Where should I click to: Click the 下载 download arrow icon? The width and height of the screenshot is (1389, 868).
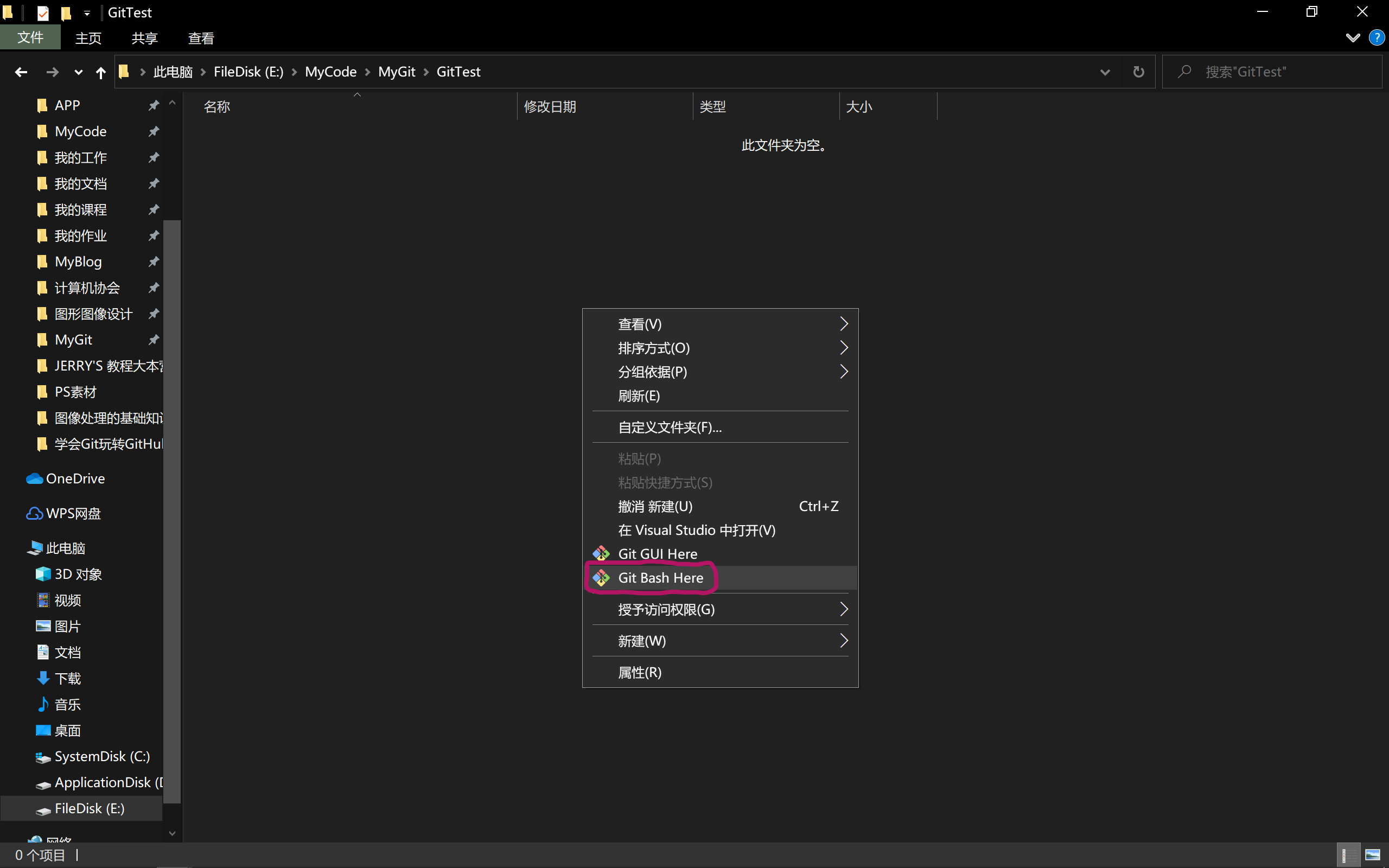[43, 678]
